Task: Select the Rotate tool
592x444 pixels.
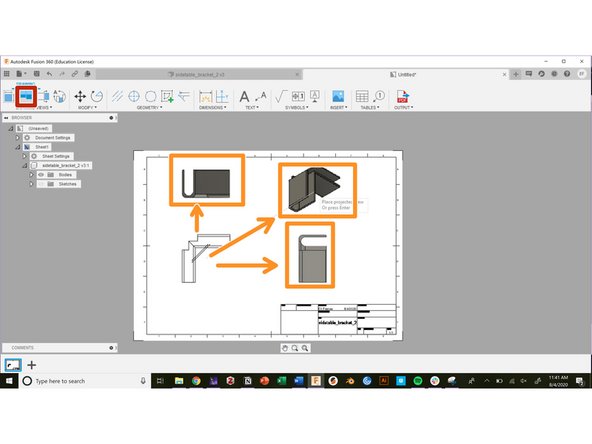Action: coord(97,97)
